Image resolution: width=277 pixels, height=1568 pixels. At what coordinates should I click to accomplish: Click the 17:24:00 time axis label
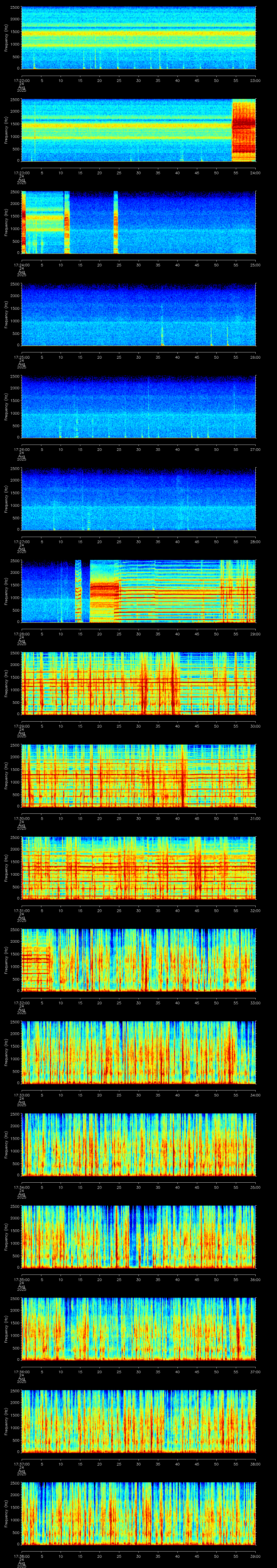pyautogui.click(x=21, y=265)
